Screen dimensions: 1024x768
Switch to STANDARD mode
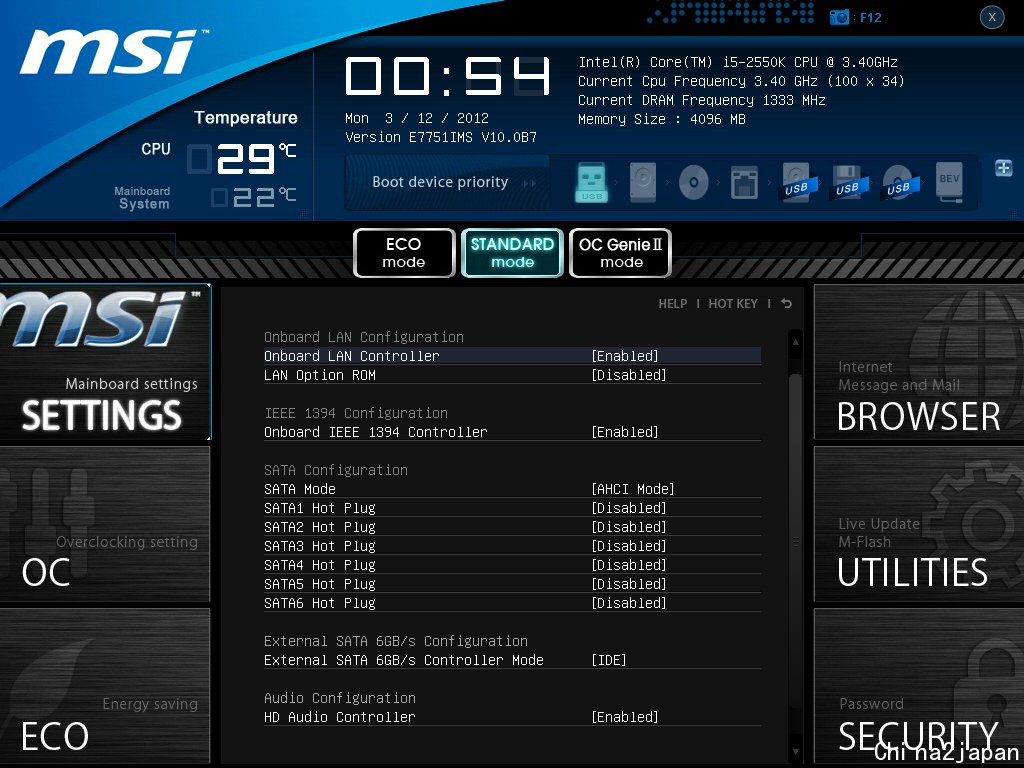pos(512,253)
